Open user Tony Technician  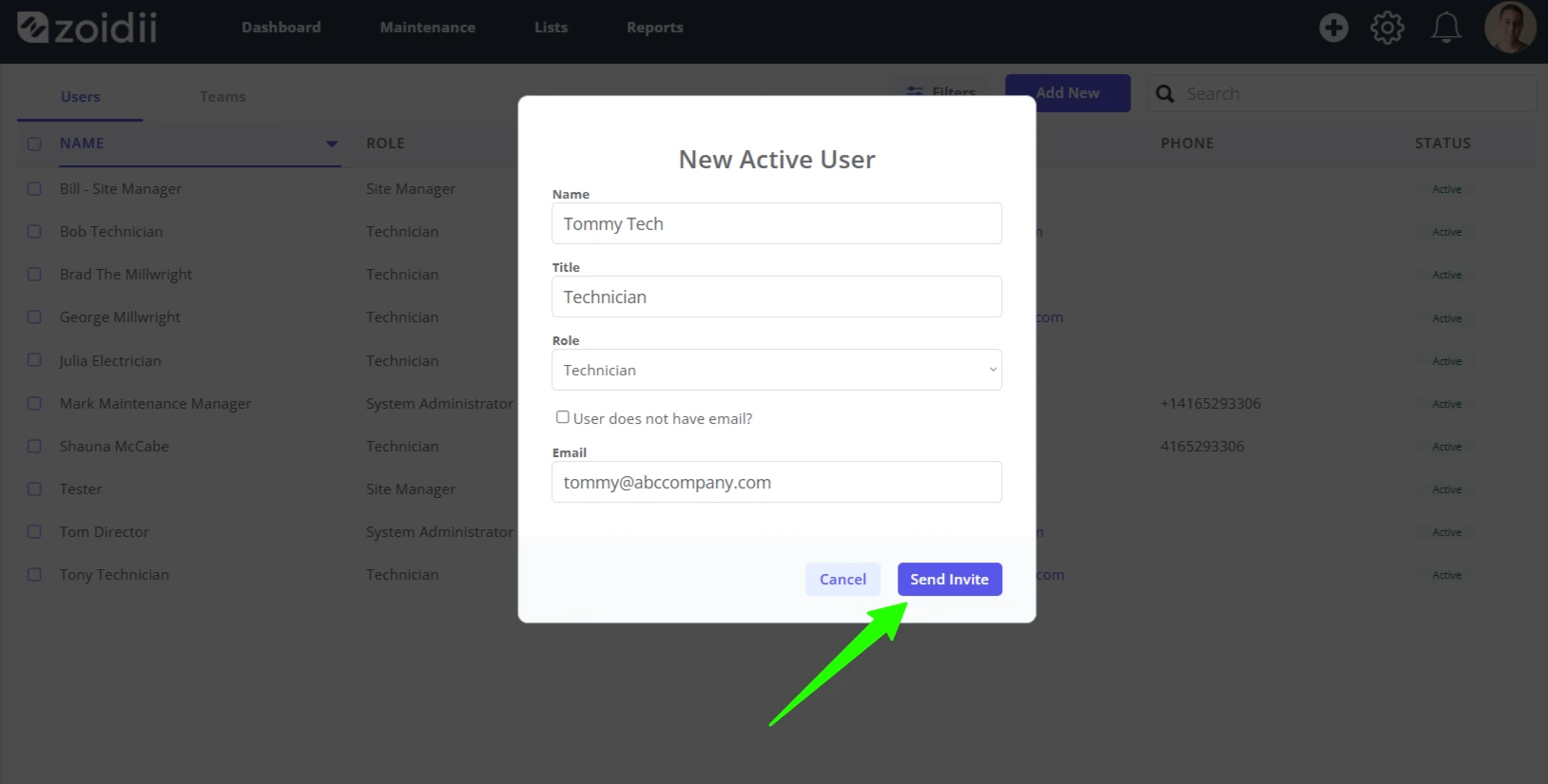point(114,575)
